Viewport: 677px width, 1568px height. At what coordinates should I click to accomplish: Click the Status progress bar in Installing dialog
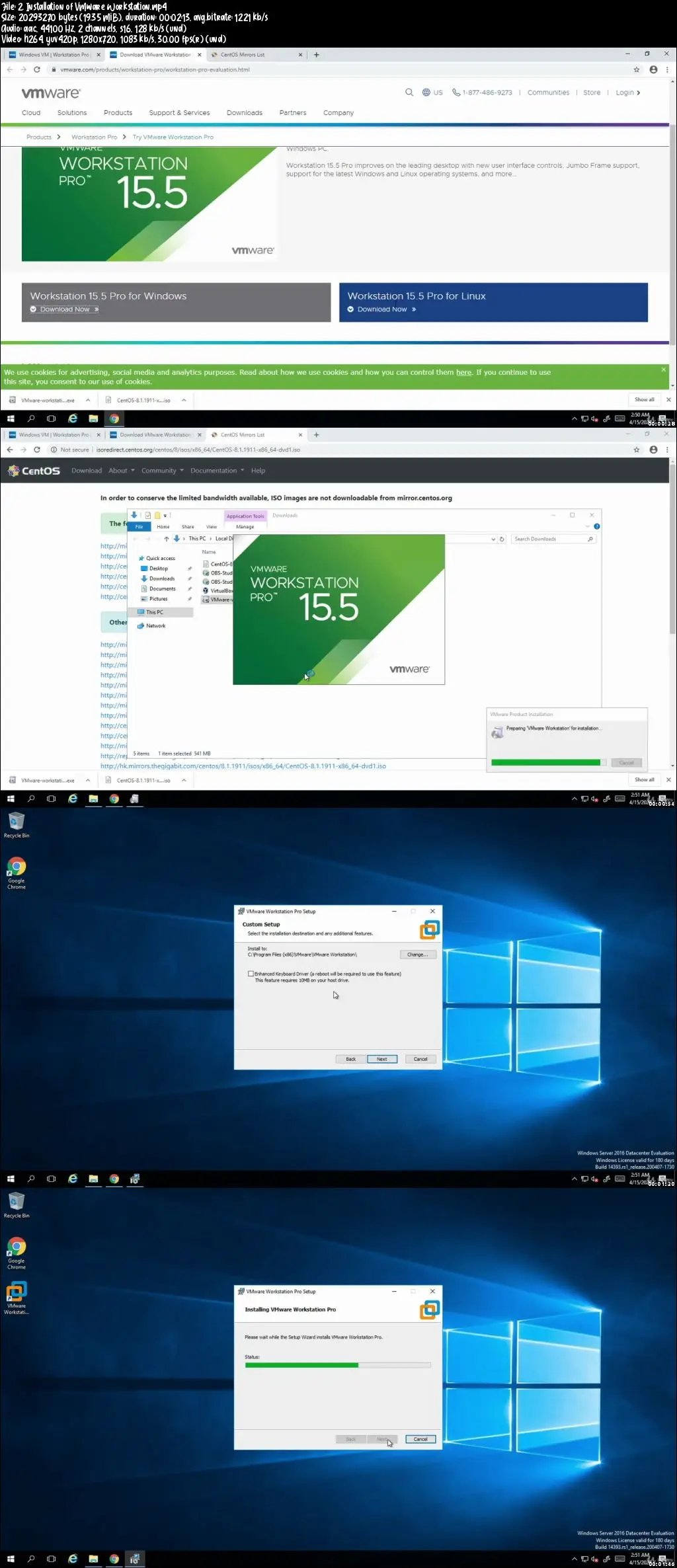click(x=338, y=1365)
